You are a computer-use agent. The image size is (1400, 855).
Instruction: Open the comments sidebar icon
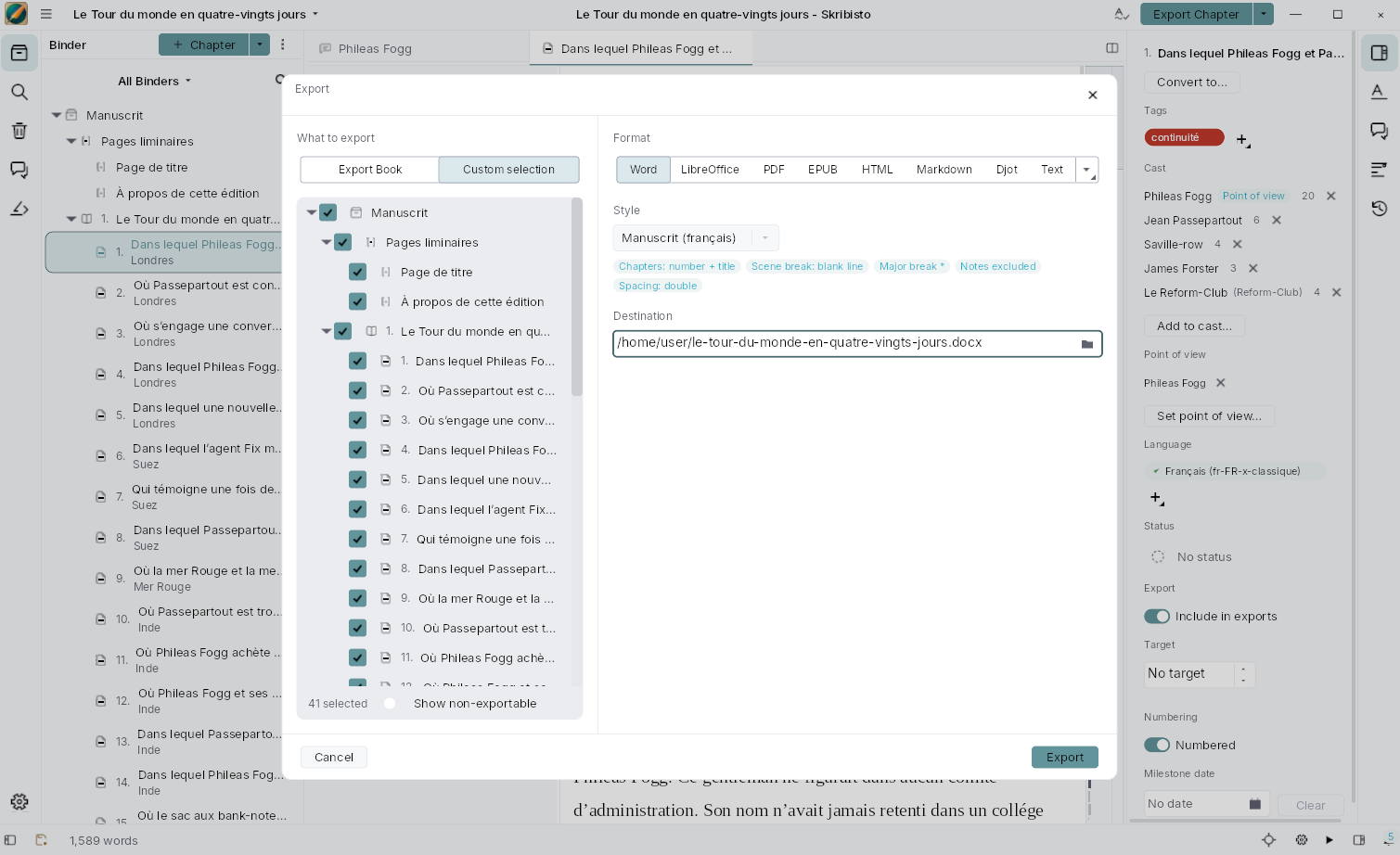19,170
